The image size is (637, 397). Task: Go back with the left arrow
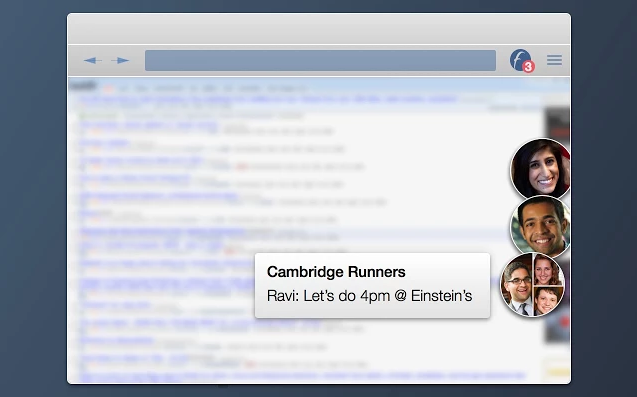click(93, 61)
